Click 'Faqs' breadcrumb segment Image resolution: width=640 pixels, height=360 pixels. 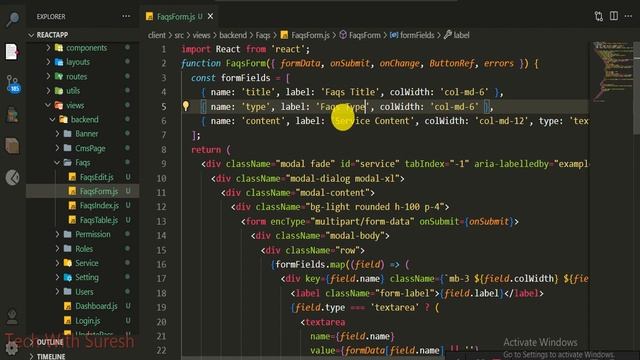263,35
